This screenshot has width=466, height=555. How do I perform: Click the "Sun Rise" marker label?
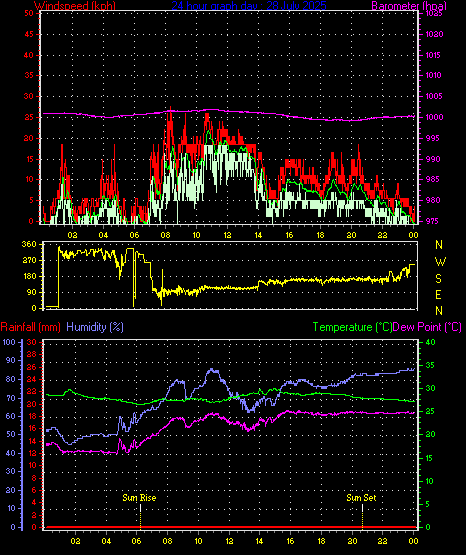[139, 498]
